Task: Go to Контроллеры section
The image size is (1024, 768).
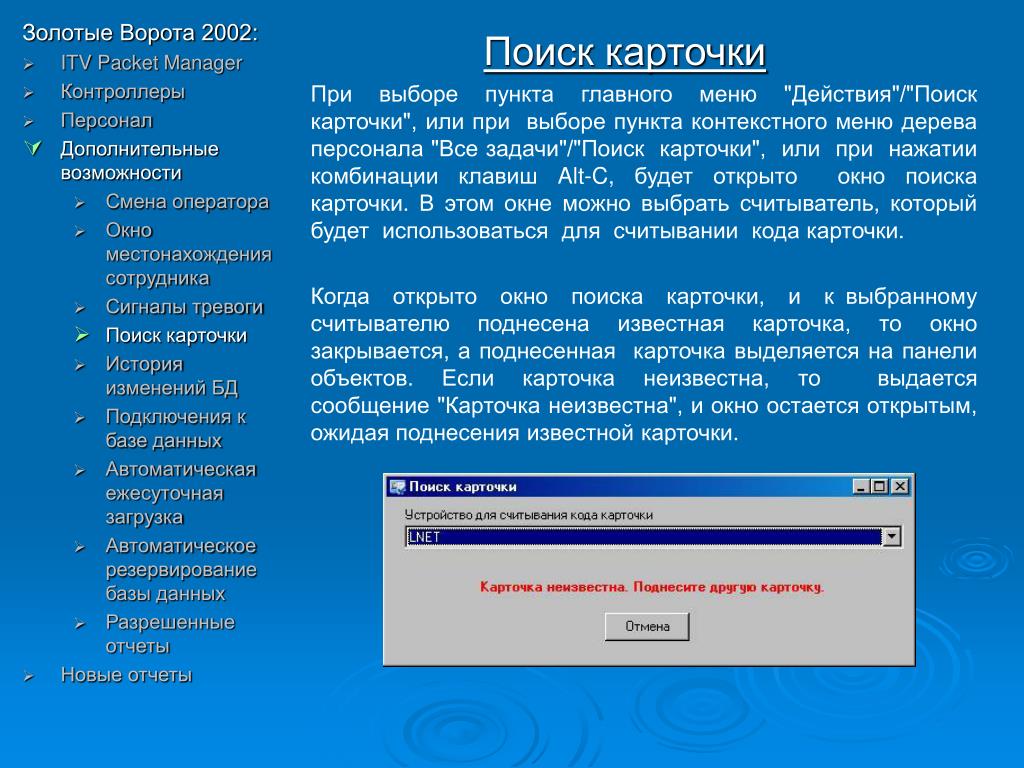Action: tap(123, 92)
